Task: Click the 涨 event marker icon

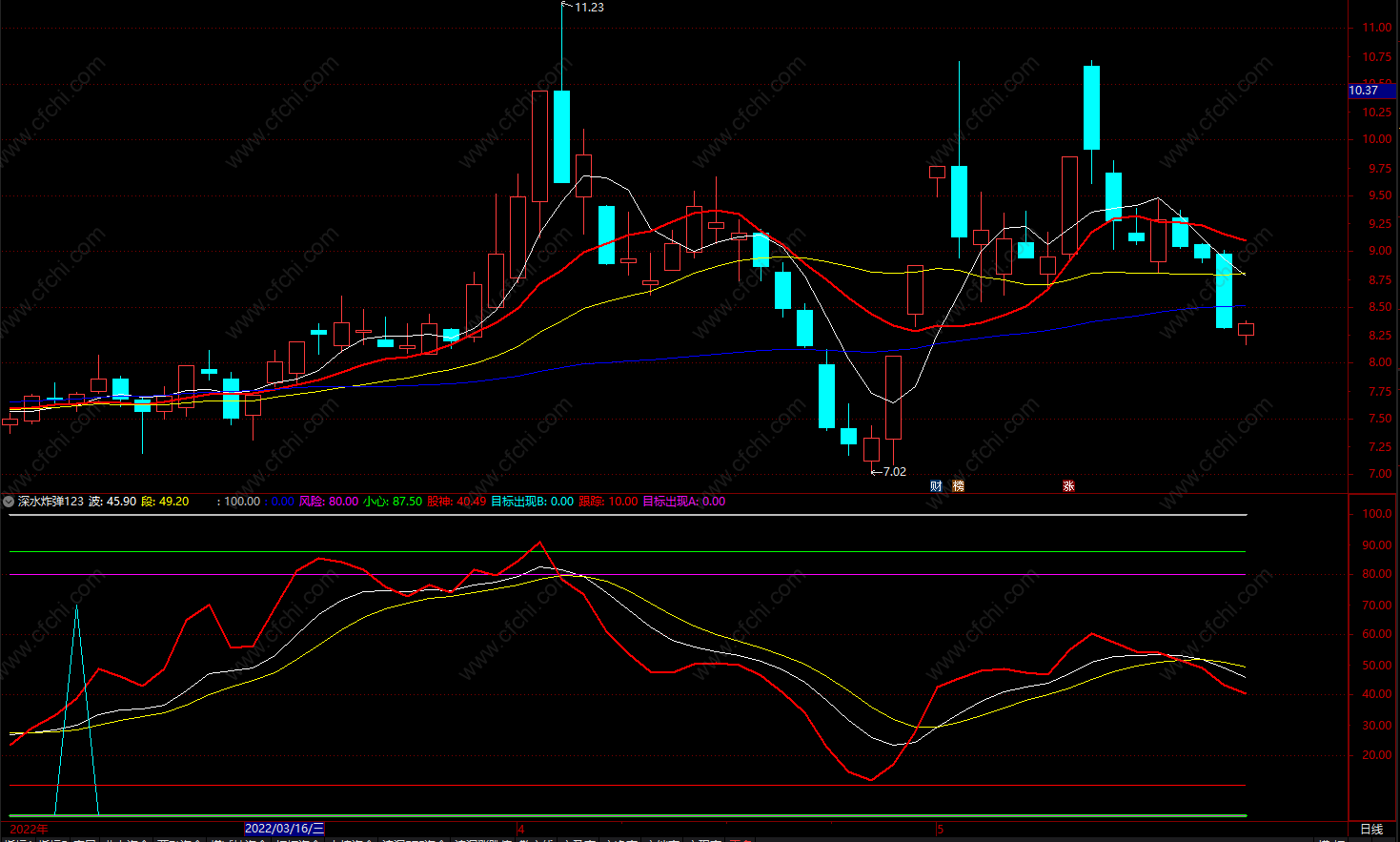Action: pyautogui.click(x=1068, y=486)
